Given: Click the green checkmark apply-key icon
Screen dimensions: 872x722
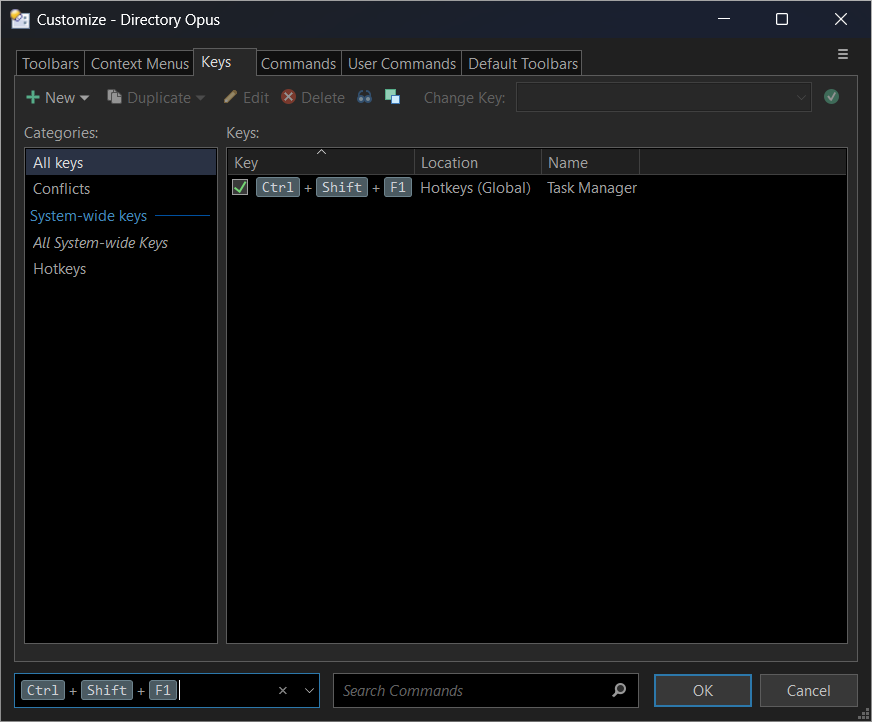Looking at the screenshot, I should (x=831, y=97).
